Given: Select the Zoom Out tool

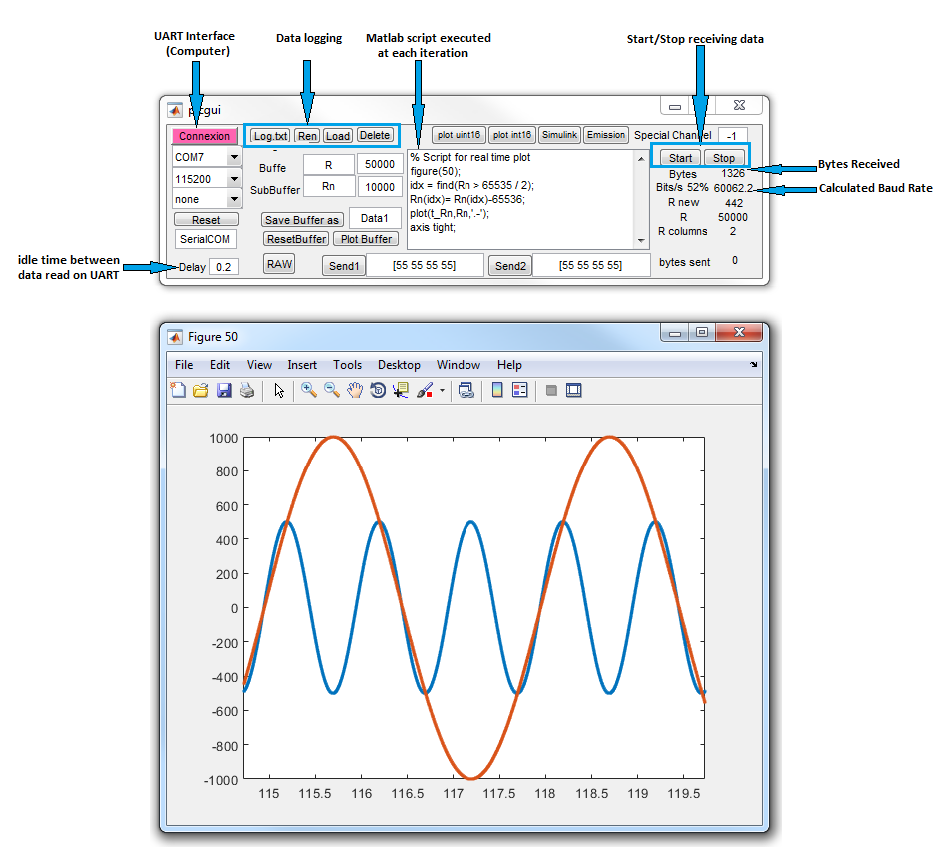Looking at the screenshot, I should (x=332, y=390).
